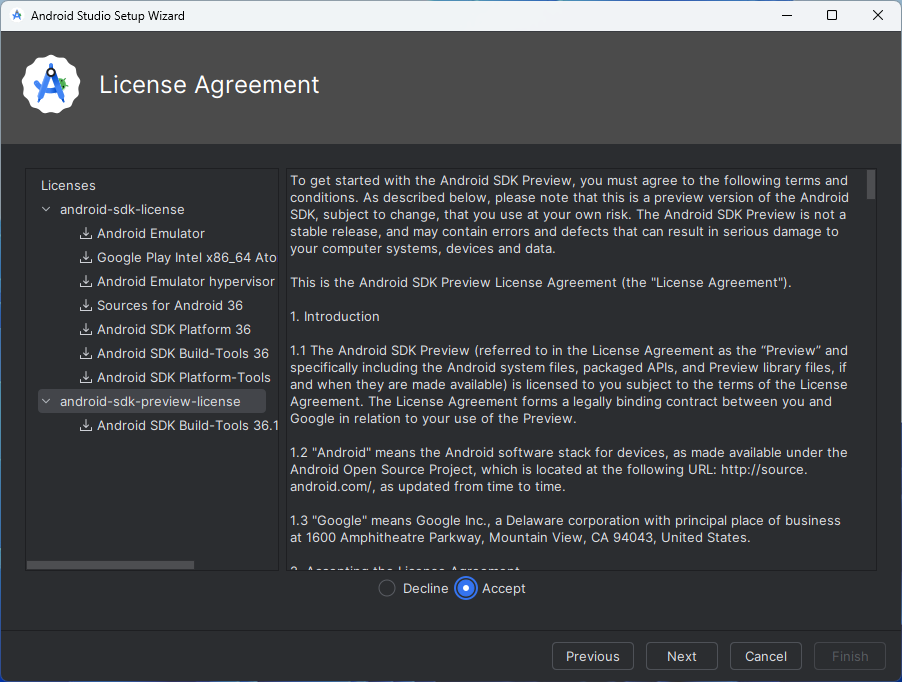The image size is (902, 682).
Task: Click the Android Studio logo in header
Action: tap(51, 85)
